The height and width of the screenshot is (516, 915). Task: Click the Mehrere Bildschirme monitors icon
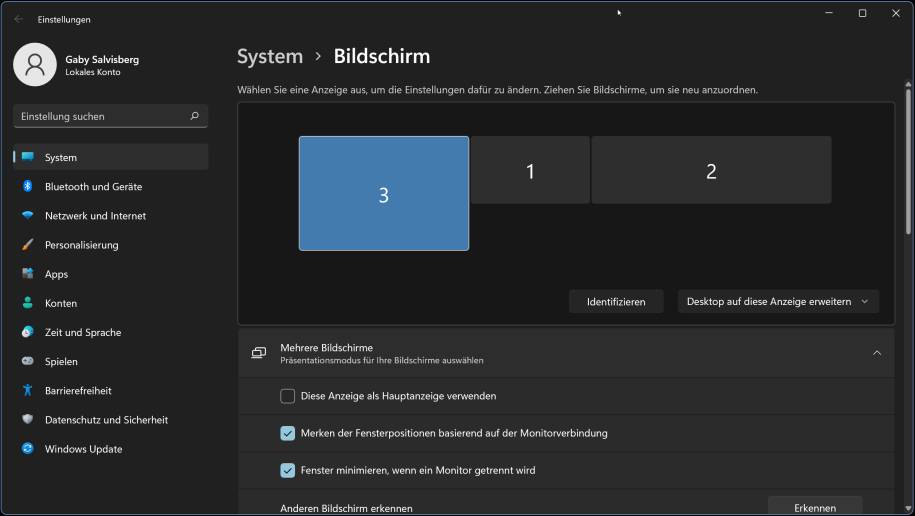click(259, 353)
